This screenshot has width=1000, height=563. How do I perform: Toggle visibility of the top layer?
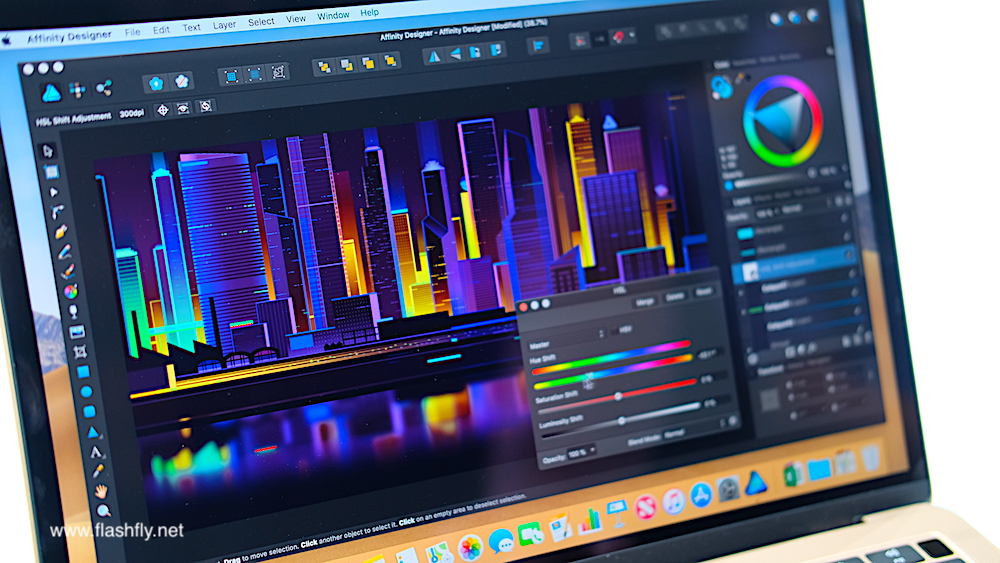(843, 217)
